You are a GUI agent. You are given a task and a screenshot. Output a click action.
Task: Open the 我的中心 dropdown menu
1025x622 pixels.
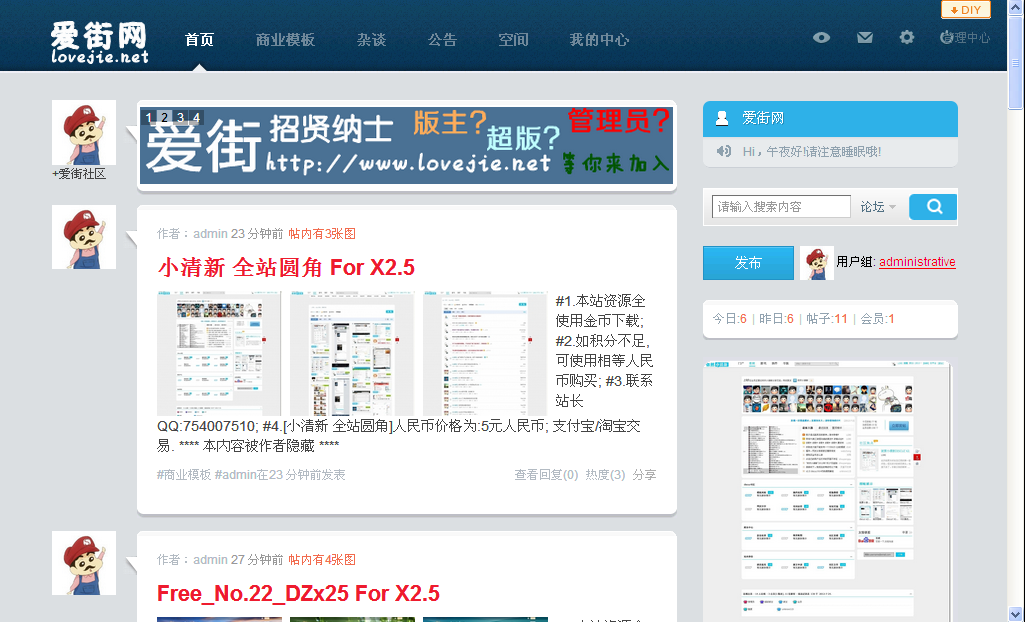599,40
